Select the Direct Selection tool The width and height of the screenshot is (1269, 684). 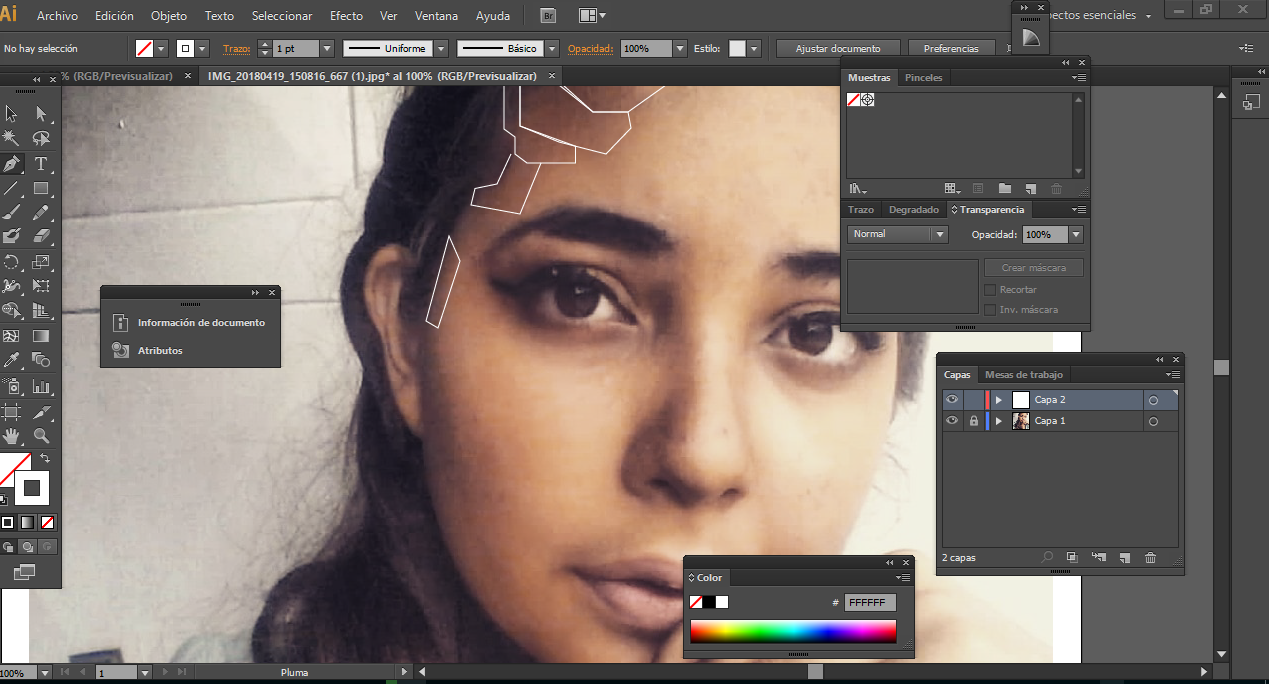pyautogui.click(x=41, y=114)
